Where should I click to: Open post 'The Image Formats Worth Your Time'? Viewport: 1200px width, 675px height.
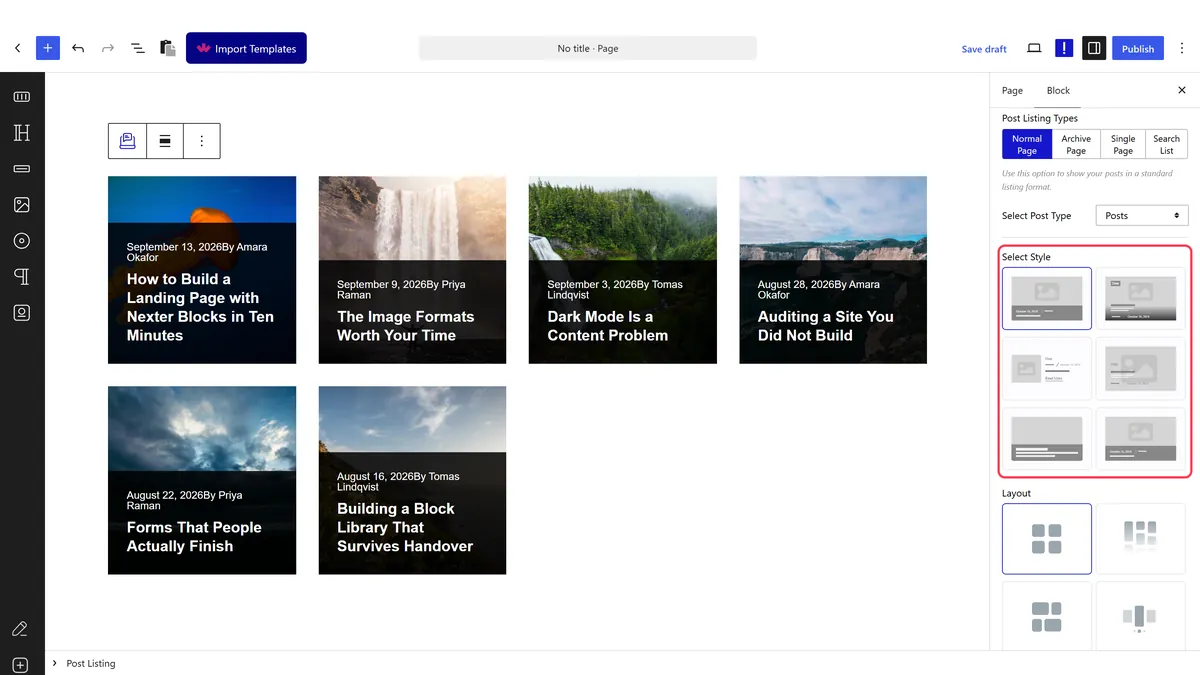[x=406, y=326]
